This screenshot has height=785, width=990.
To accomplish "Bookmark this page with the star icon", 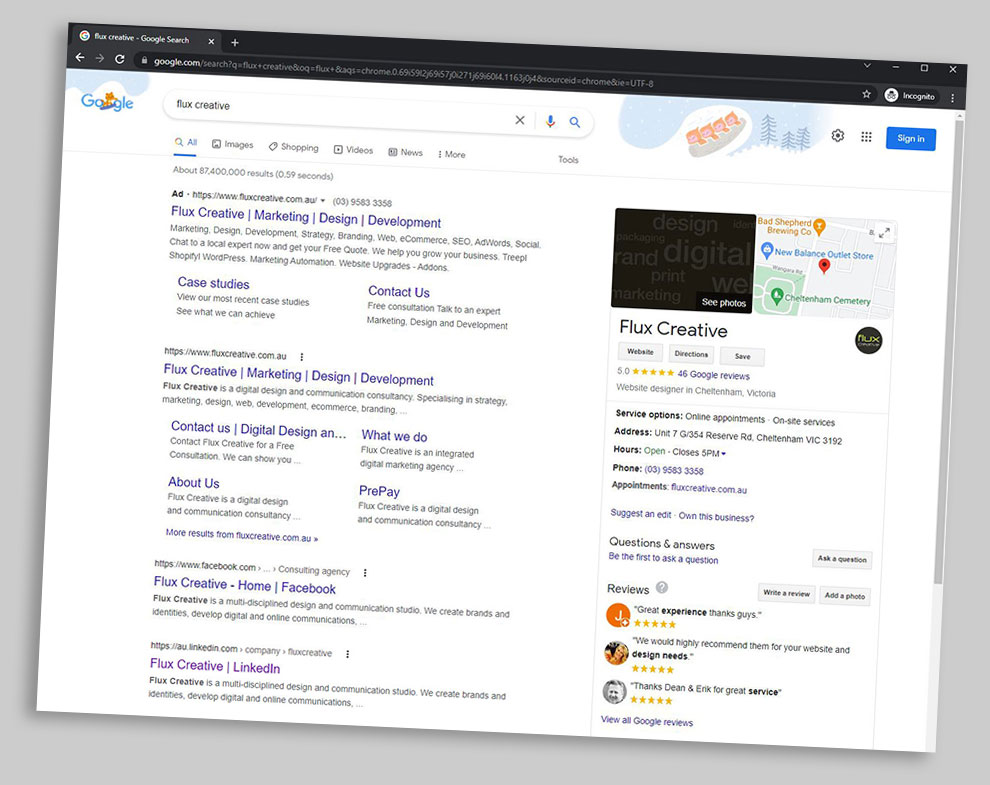I will tap(866, 94).
